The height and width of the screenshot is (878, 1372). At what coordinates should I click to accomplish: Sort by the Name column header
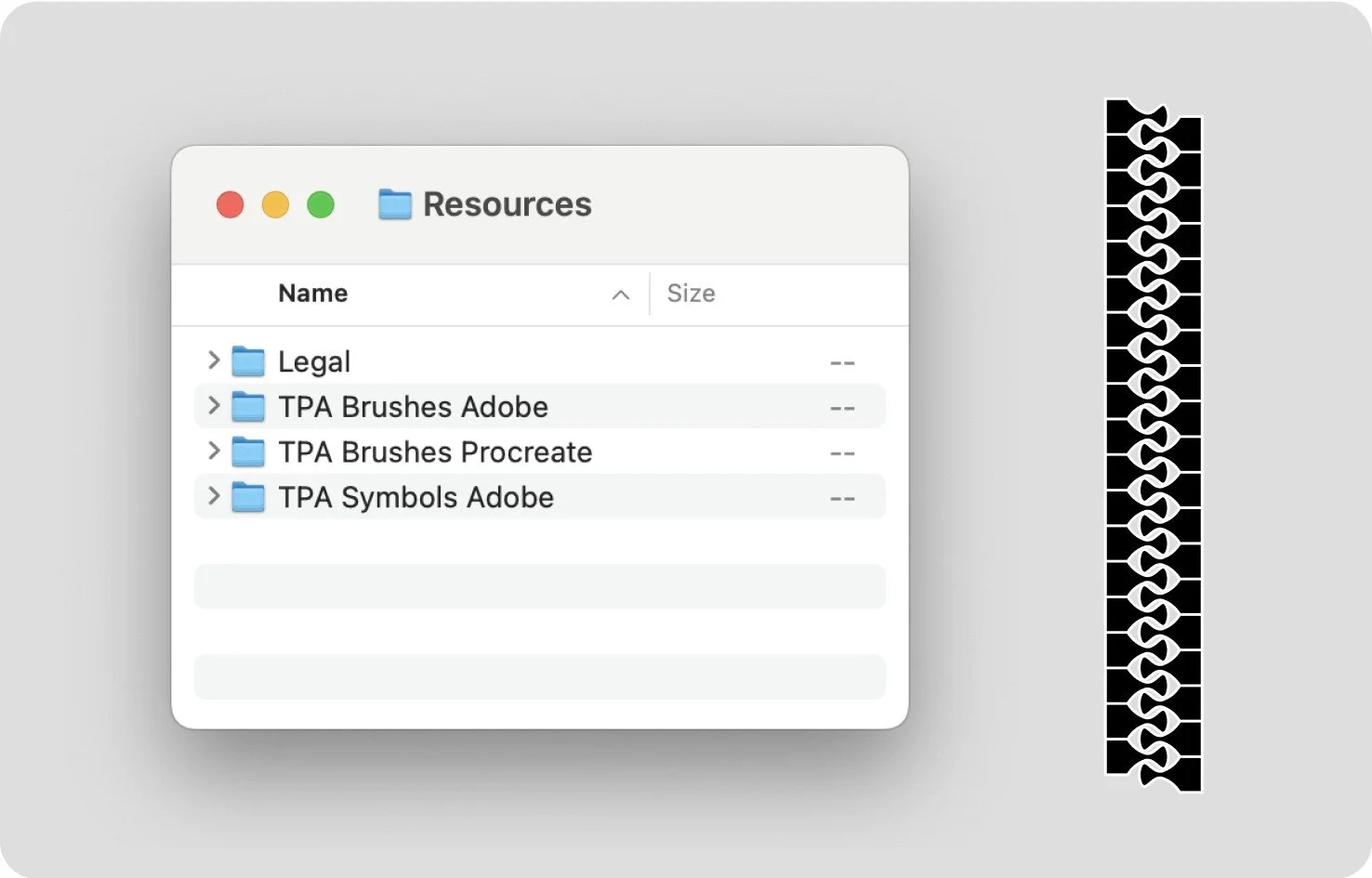coord(313,294)
